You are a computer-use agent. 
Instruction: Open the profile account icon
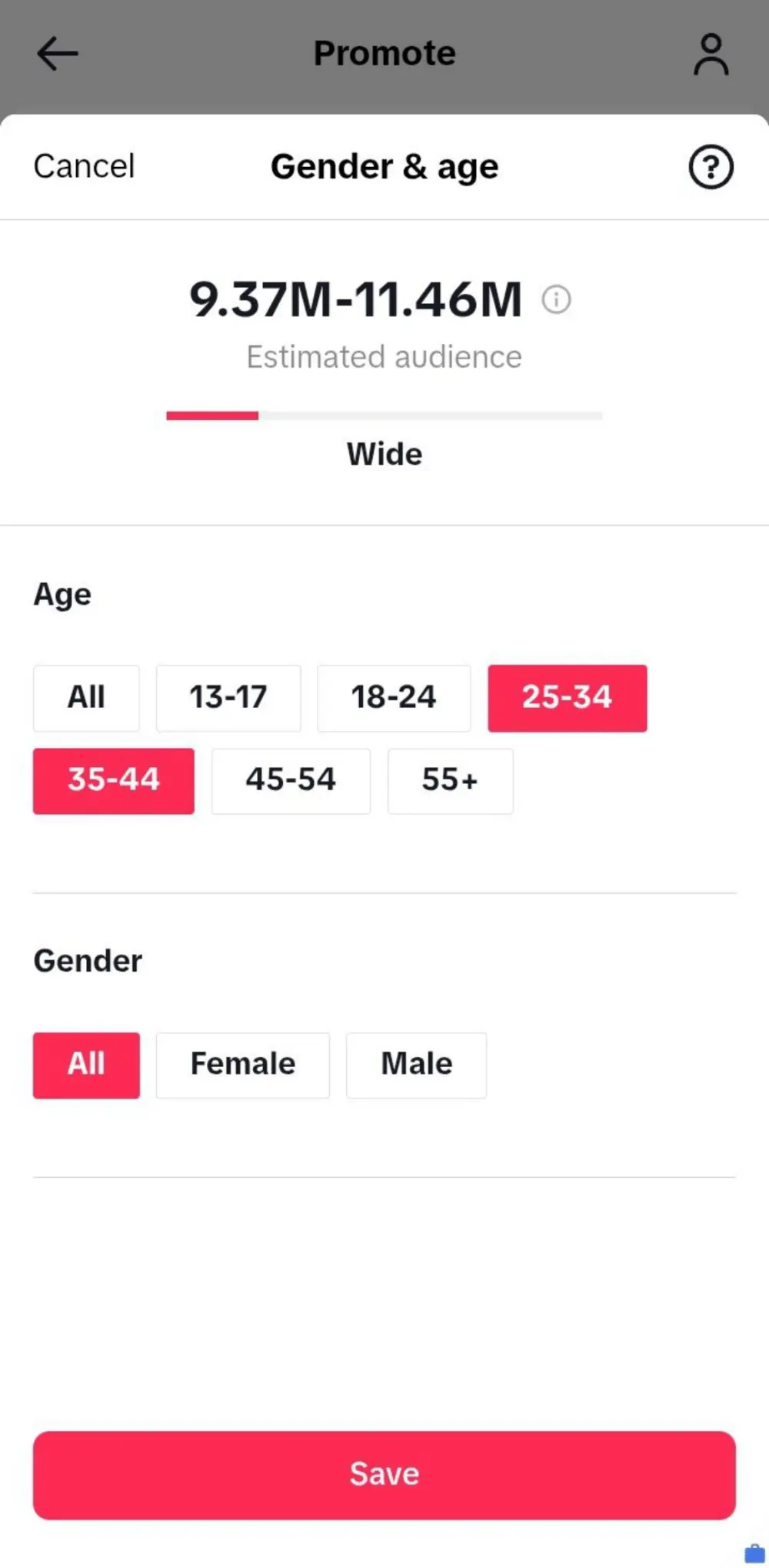pos(711,54)
